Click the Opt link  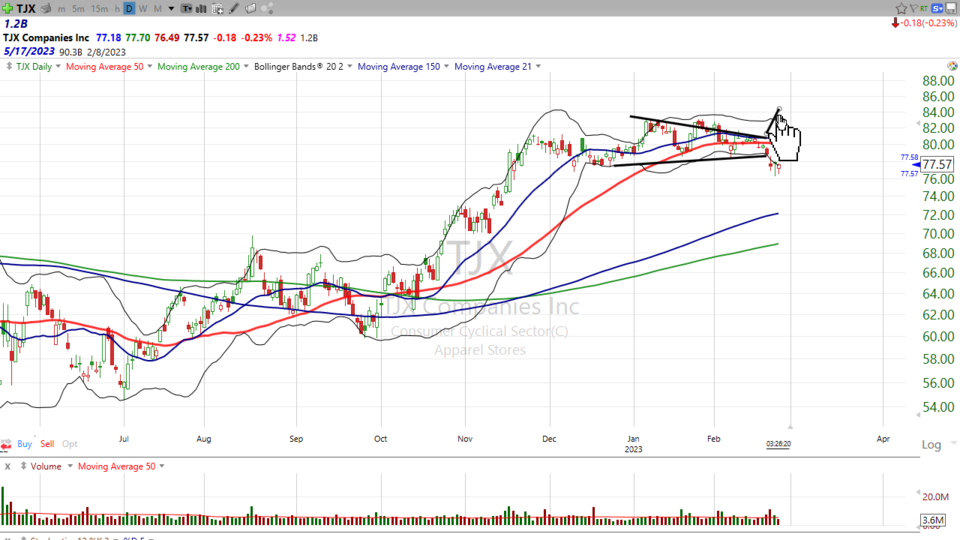pyautogui.click(x=70, y=444)
